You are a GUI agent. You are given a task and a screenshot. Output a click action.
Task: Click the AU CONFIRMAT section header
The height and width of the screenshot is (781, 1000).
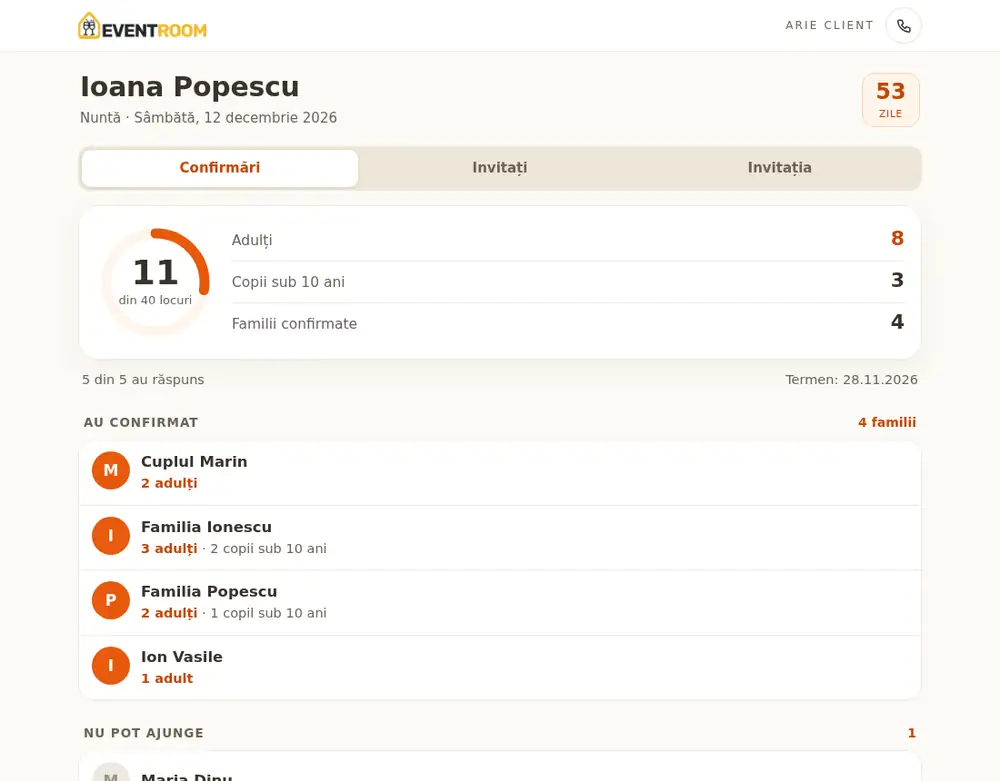(141, 423)
